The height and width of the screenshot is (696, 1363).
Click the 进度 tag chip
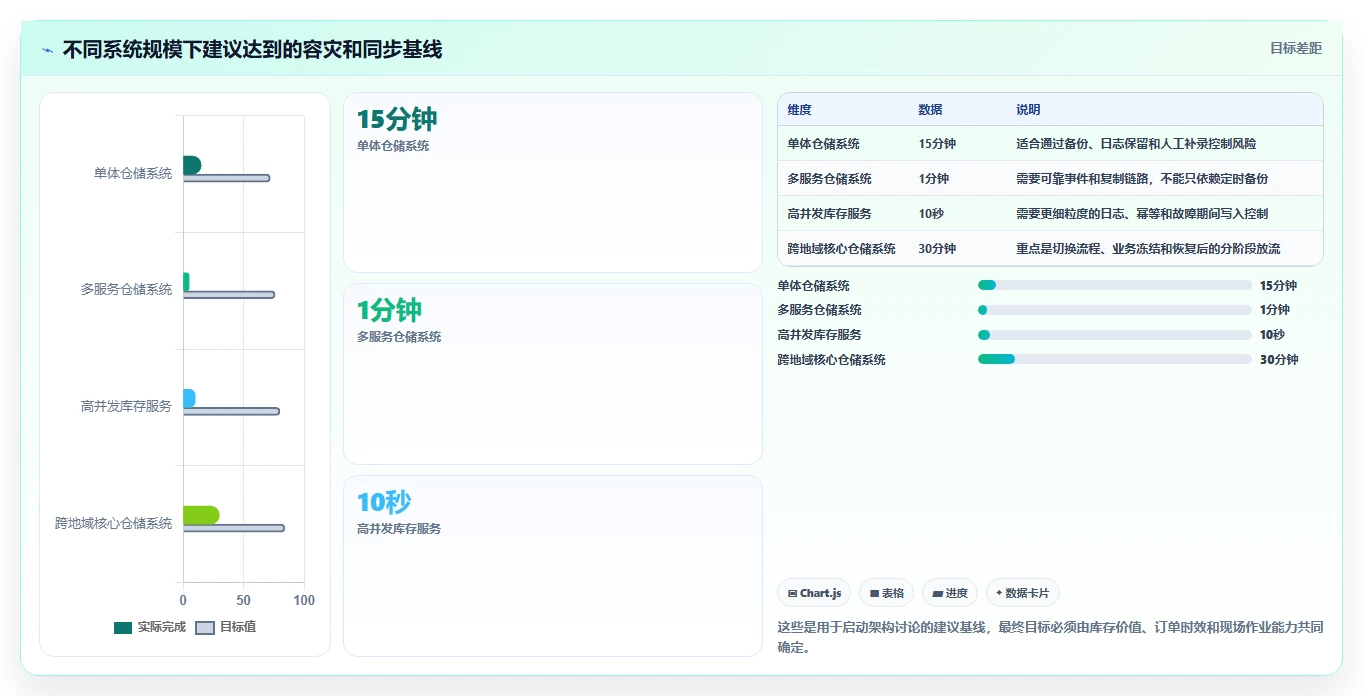pos(949,593)
